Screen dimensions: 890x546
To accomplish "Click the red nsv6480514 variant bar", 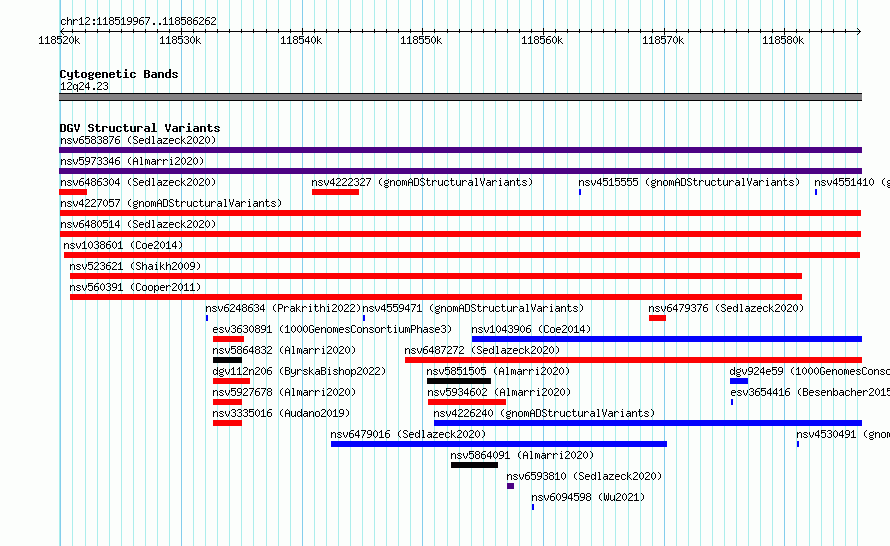I will 460,234.
